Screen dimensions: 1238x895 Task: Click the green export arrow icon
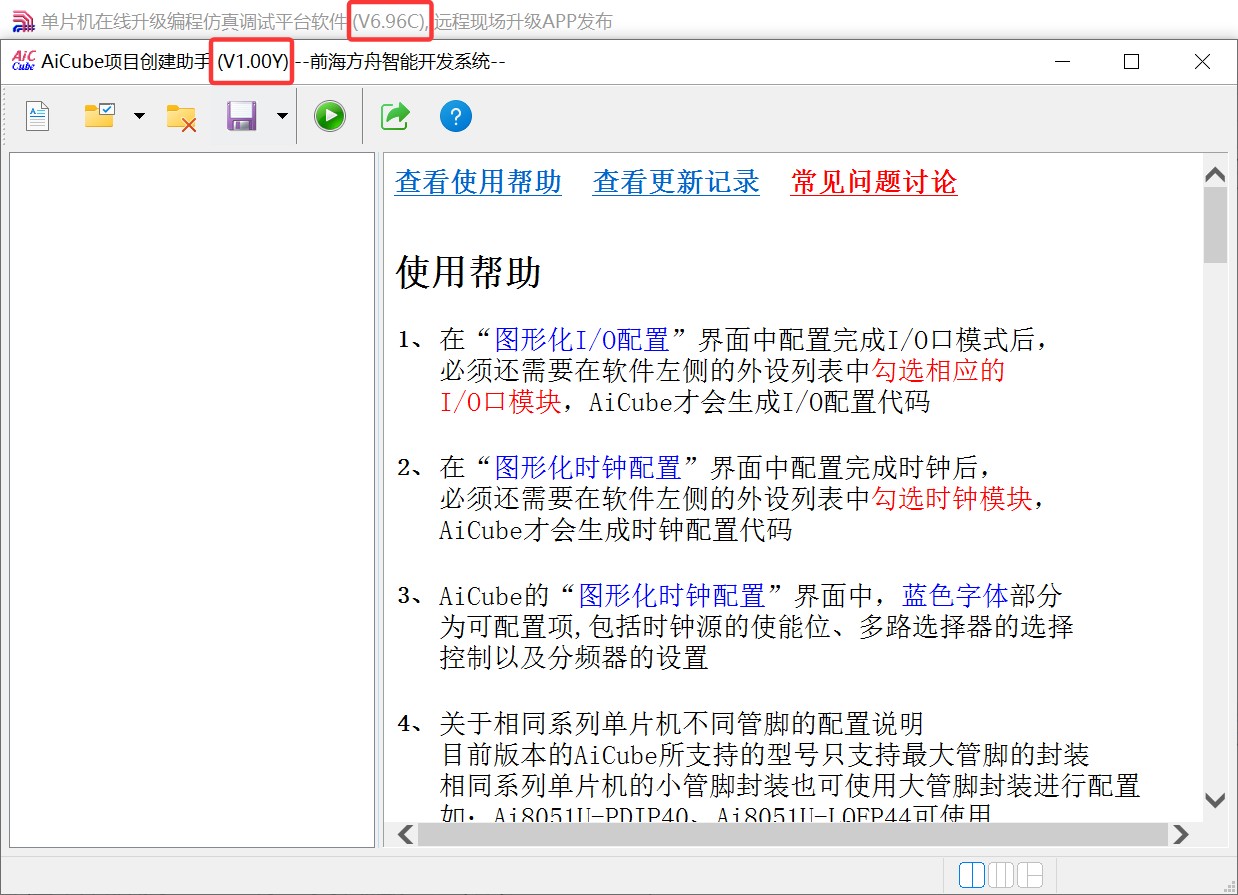[x=395, y=116]
